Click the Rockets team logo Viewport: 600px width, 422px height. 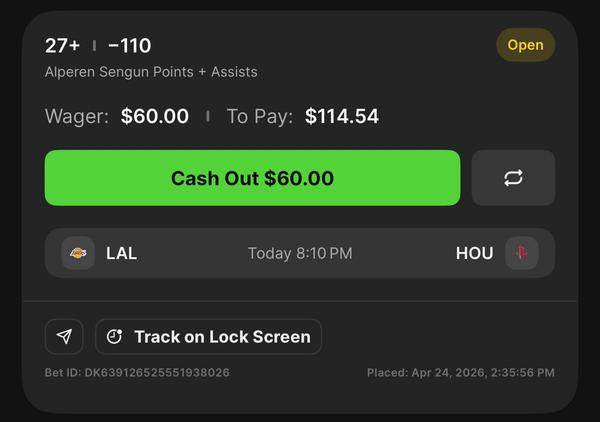point(521,253)
